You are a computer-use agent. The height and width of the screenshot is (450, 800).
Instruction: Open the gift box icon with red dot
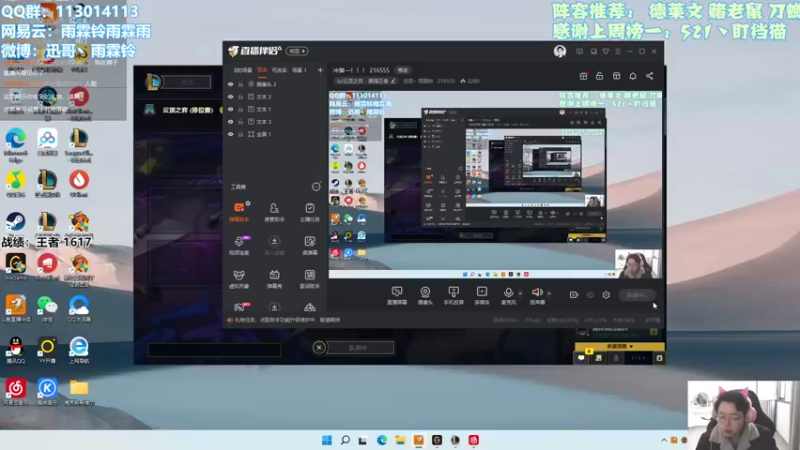point(583,76)
